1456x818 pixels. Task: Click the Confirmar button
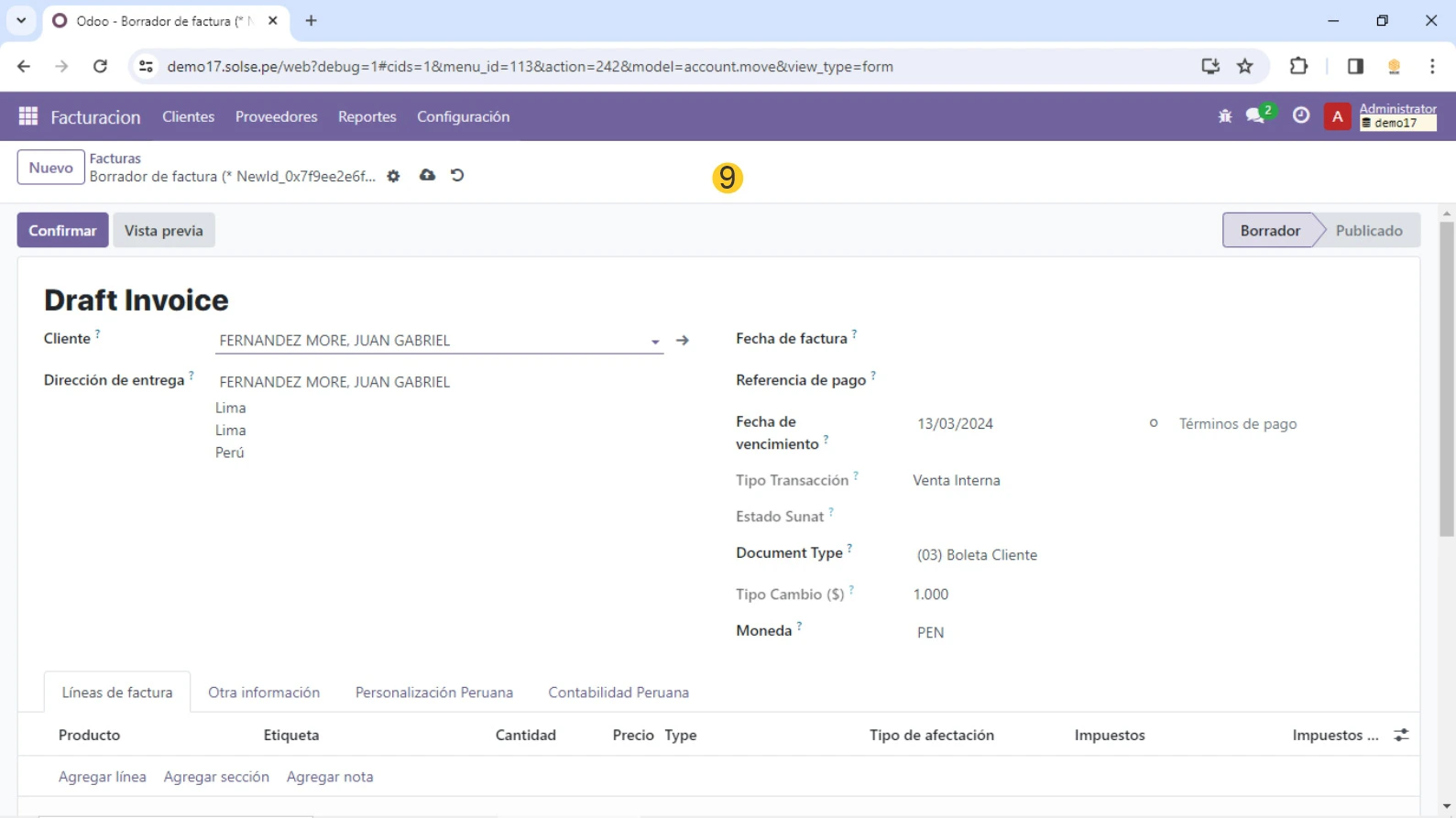pos(62,231)
